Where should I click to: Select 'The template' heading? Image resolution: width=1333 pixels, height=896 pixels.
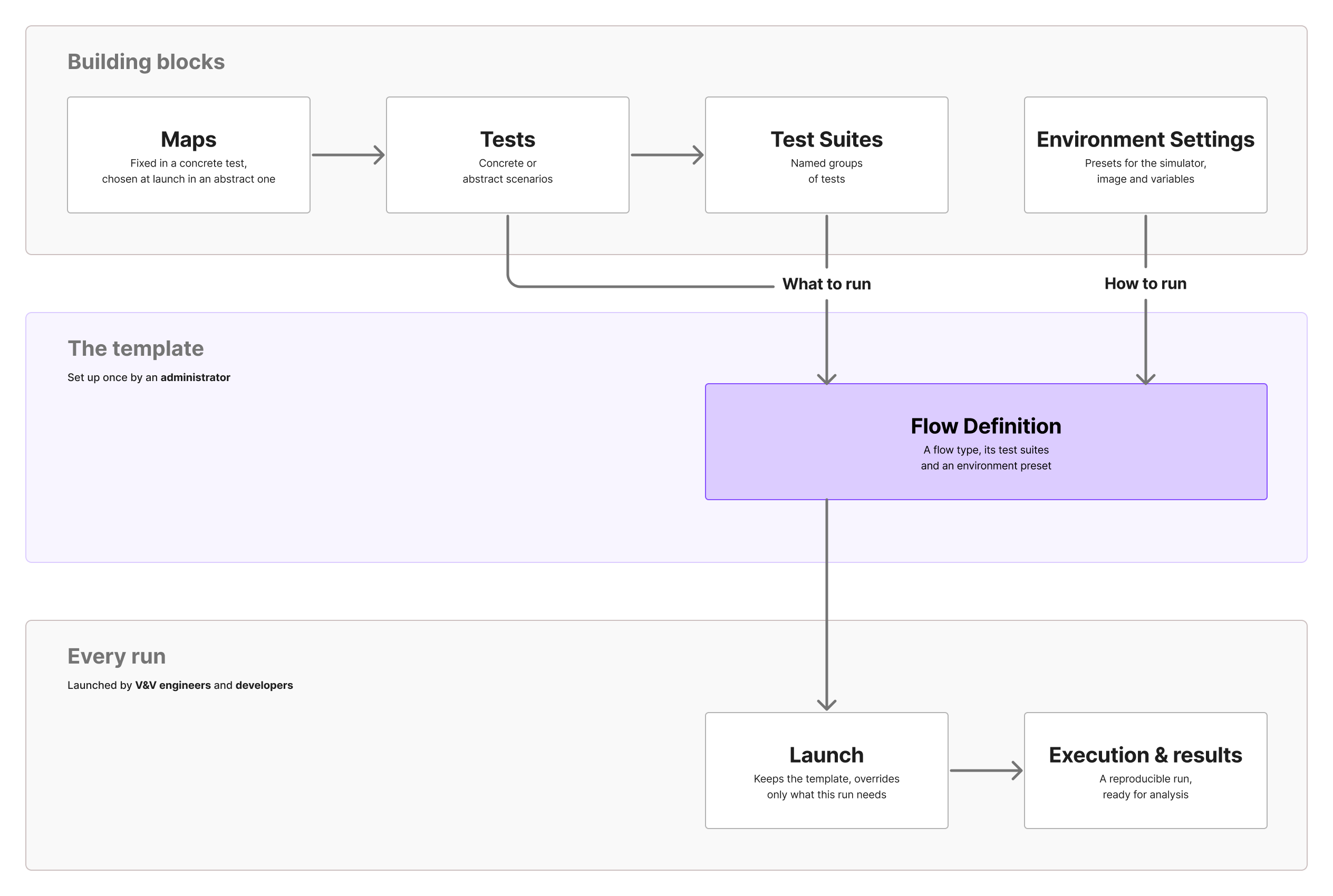136,348
